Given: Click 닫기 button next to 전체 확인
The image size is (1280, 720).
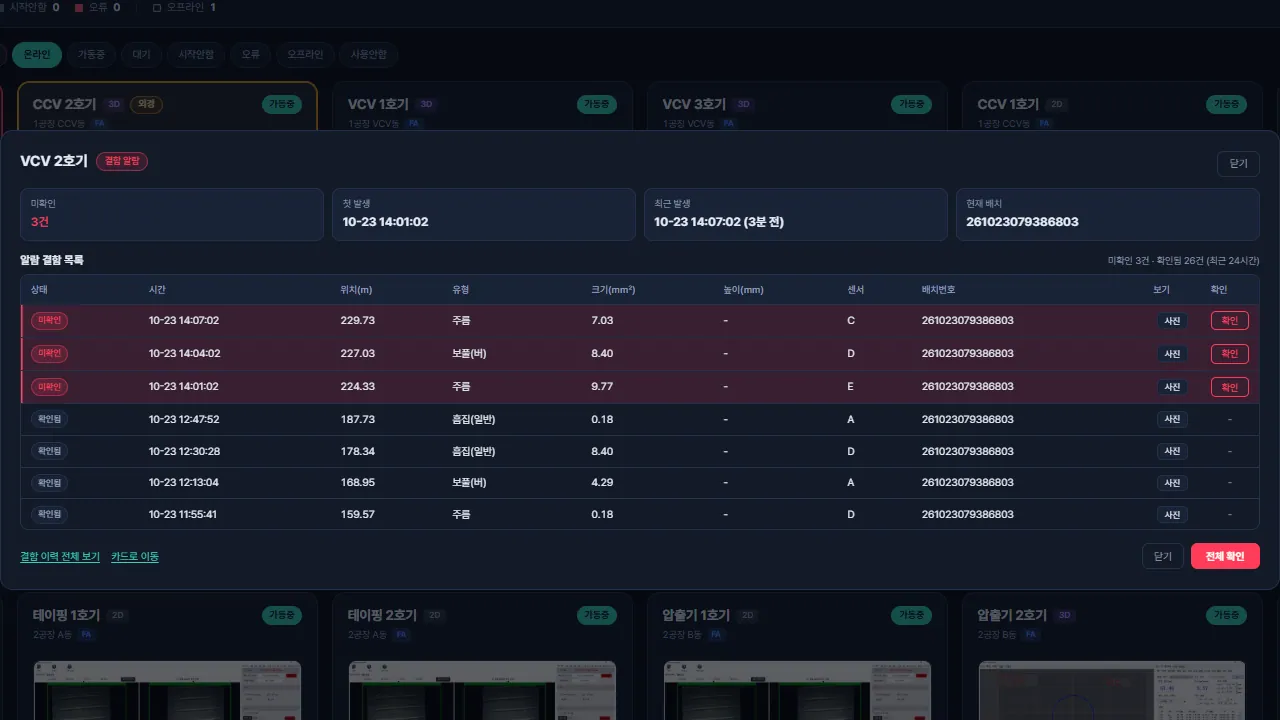Looking at the screenshot, I should (x=1163, y=556).
